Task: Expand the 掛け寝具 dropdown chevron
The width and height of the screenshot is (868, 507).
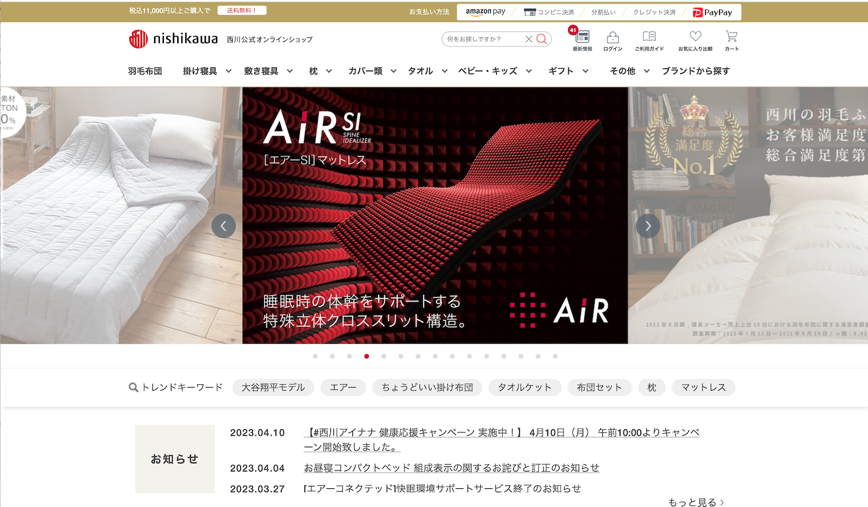Action: 228,71
